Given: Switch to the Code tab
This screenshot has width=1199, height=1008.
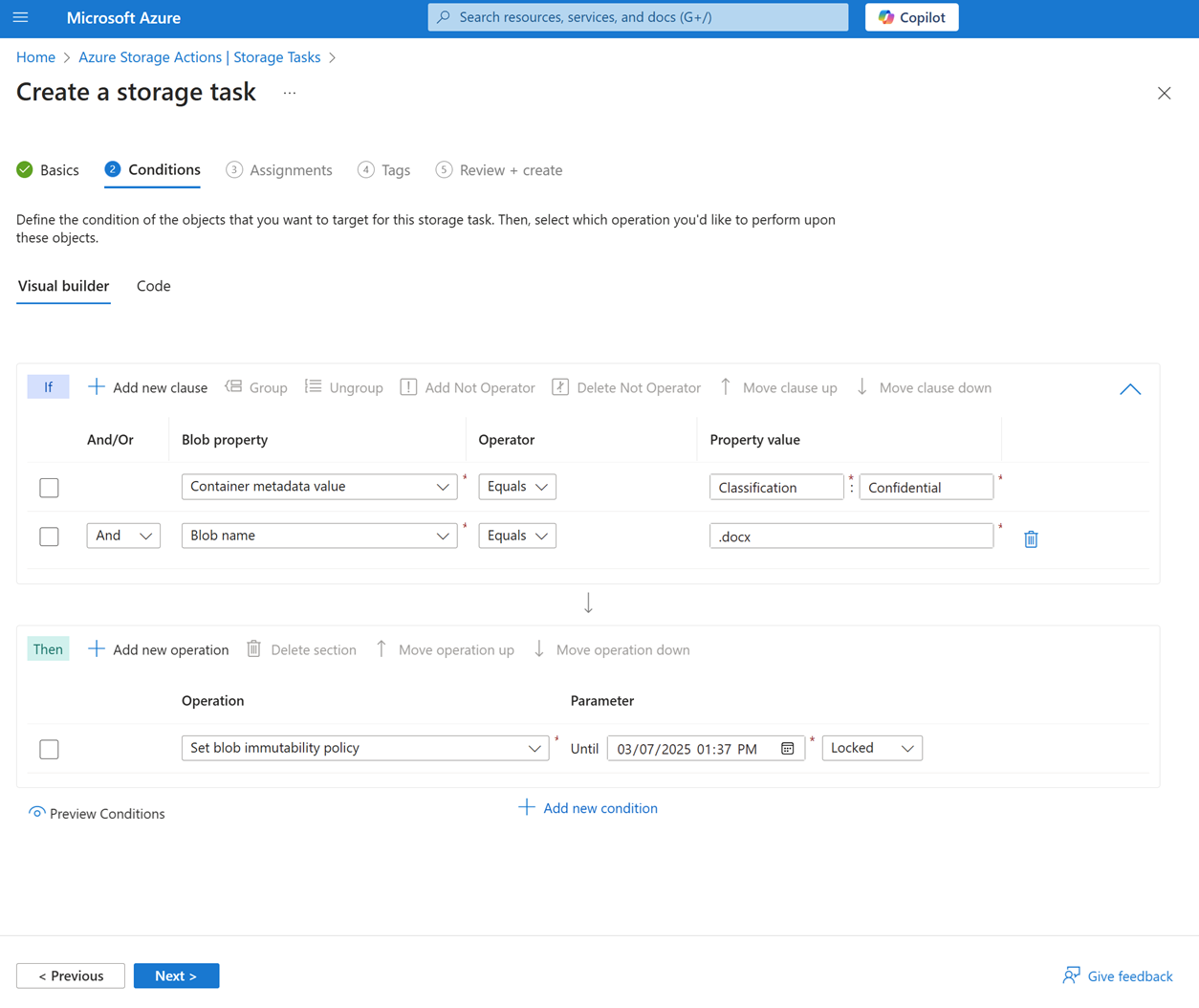Looking at the screenshot, I should [x=153, y=286].
